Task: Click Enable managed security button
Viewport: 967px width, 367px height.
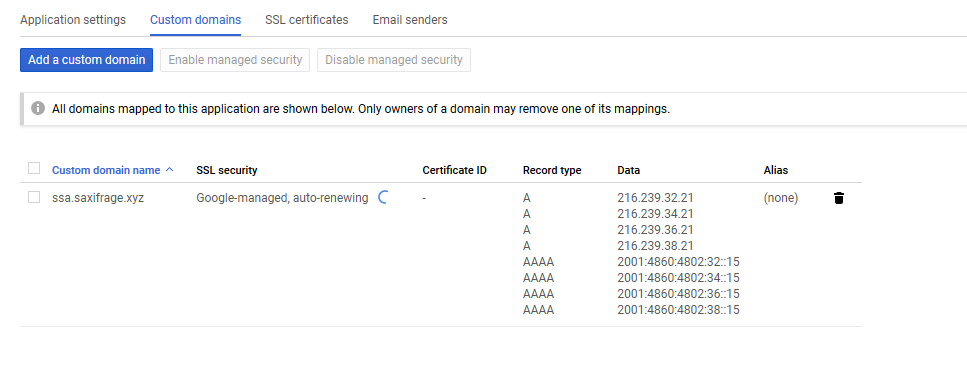Action: tap(235, 60)
